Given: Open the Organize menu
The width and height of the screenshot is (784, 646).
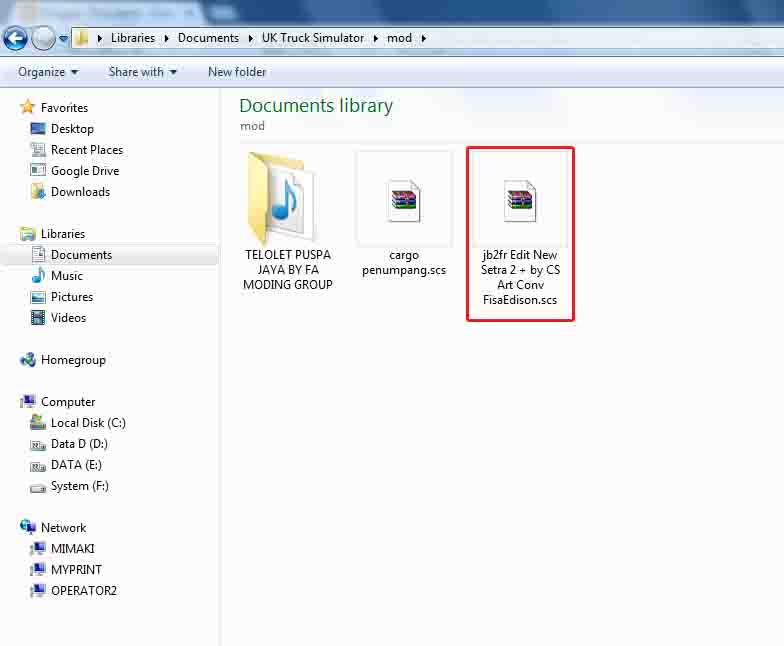Looking at the screenshot, I should 48,72.
